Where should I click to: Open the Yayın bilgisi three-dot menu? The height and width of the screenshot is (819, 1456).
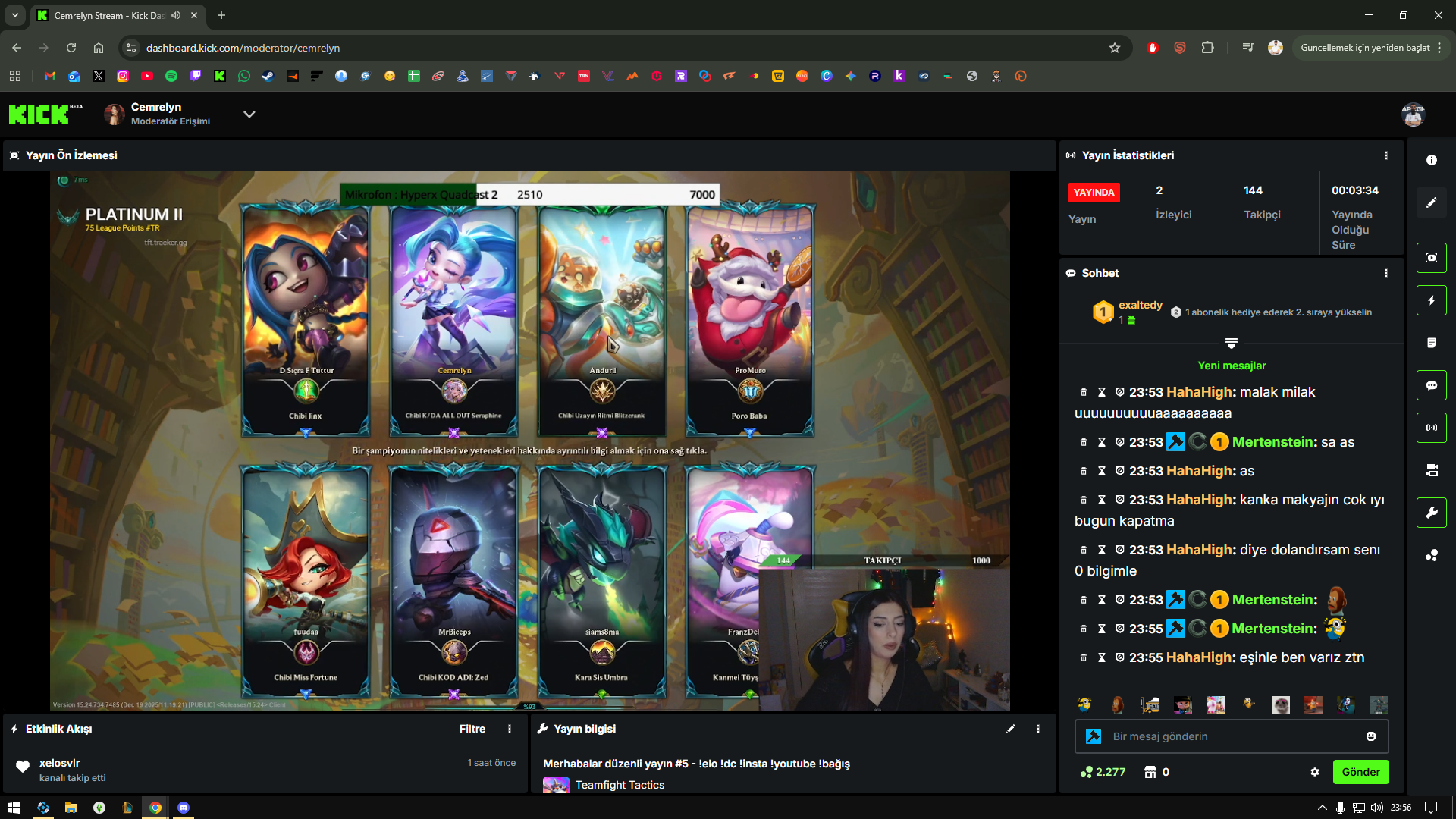[1038, 729]
